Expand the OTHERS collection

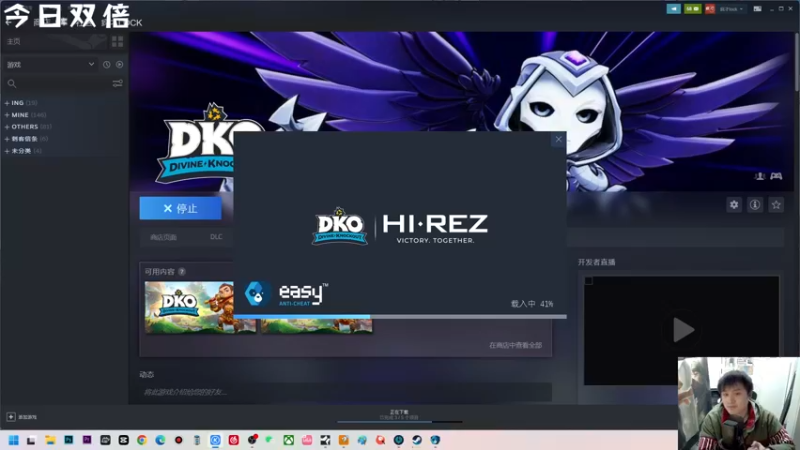(28, 127)
